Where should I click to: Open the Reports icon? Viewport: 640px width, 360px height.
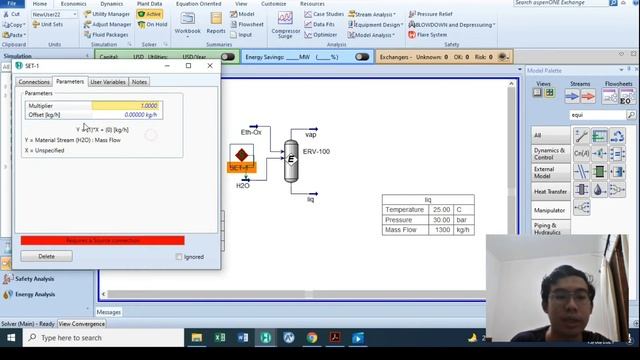point(216,23)
